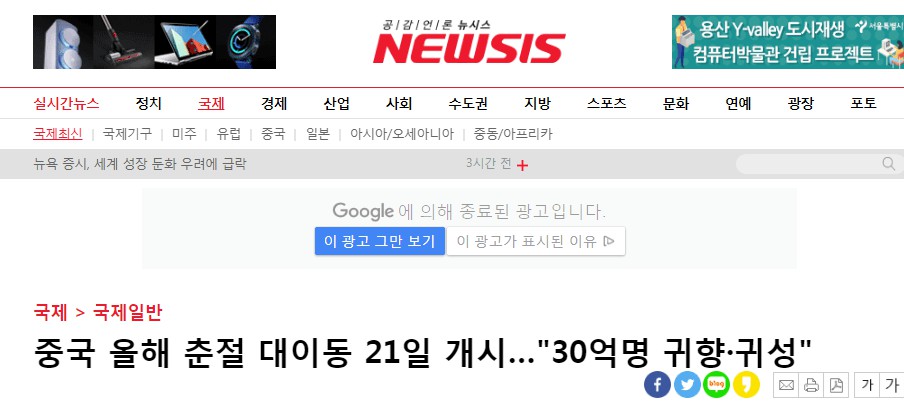904x407 pixels.
Task: Open the 뉴욕 증시 headline link
Action: click(x=140, y=164)
